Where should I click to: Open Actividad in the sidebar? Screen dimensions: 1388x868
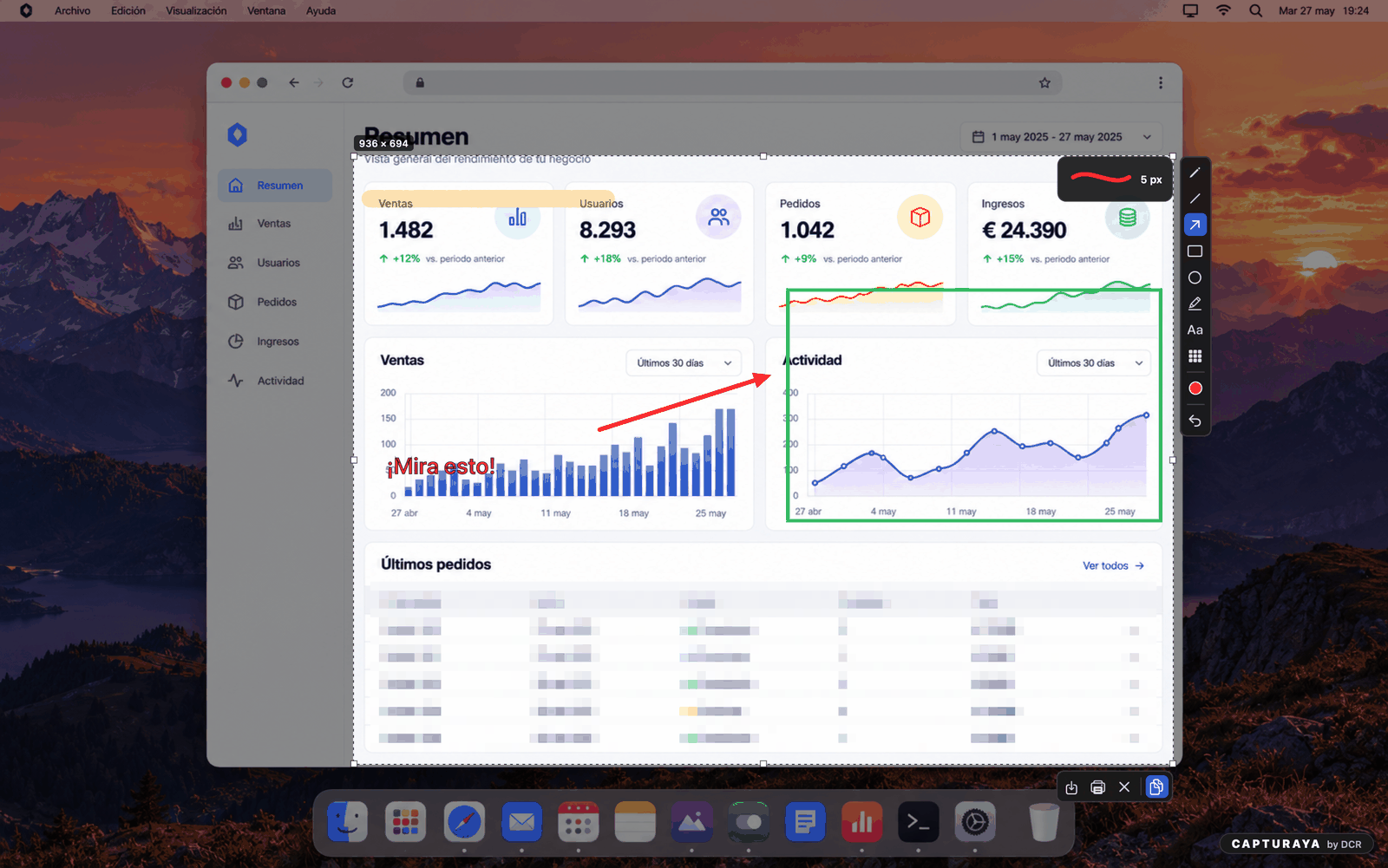point(275,381)
